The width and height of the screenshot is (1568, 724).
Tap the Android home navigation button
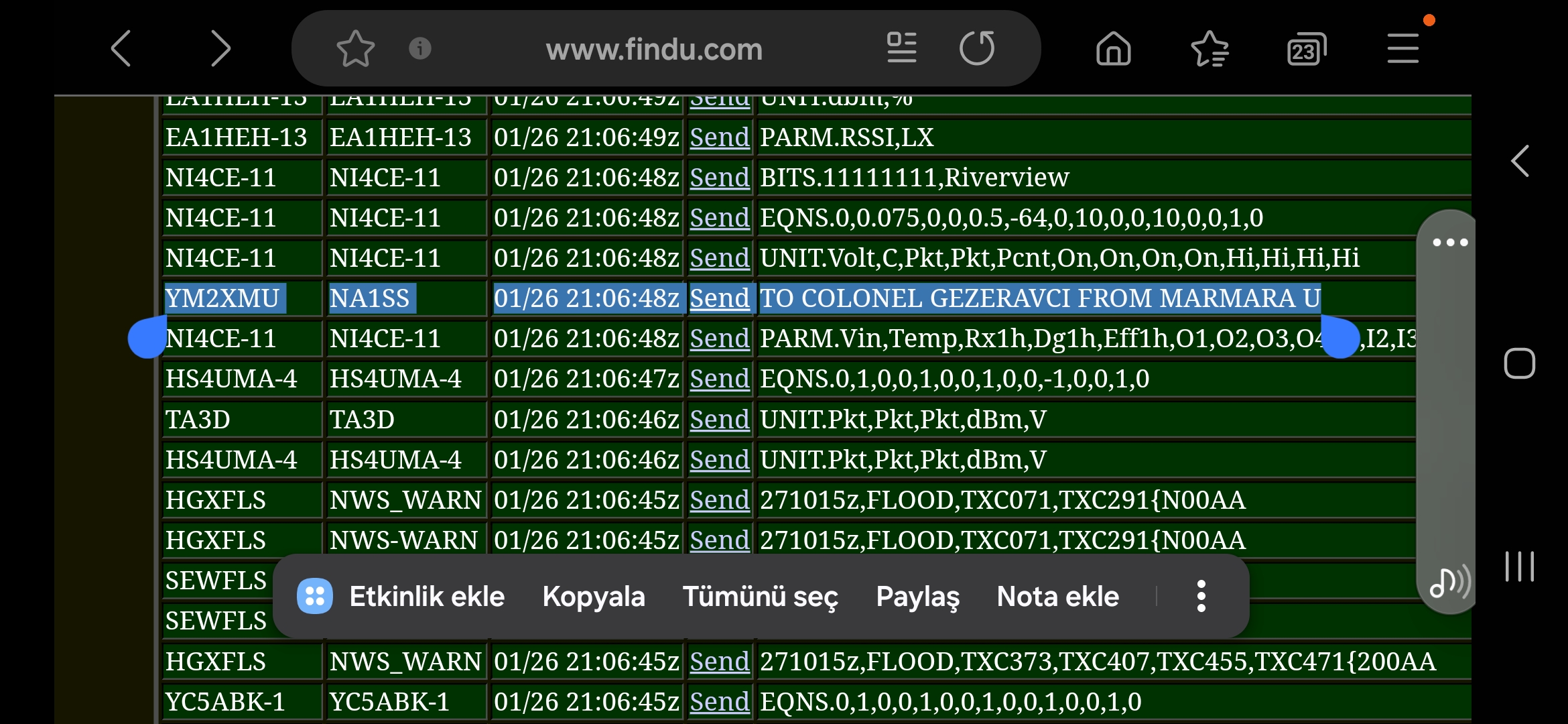pyautogui.click(x=1520, y=364)
